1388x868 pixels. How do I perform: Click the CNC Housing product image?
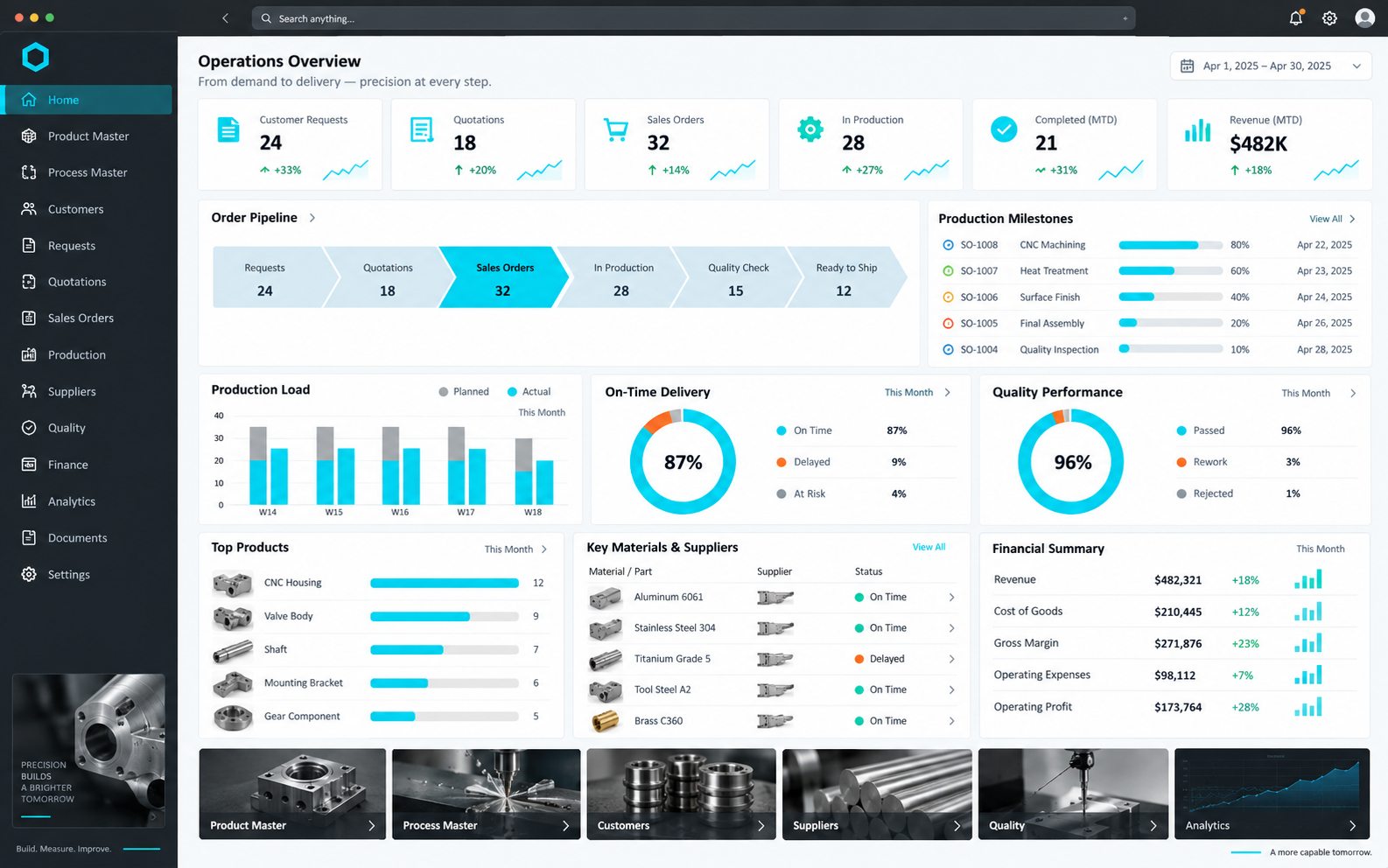[233, 583]
